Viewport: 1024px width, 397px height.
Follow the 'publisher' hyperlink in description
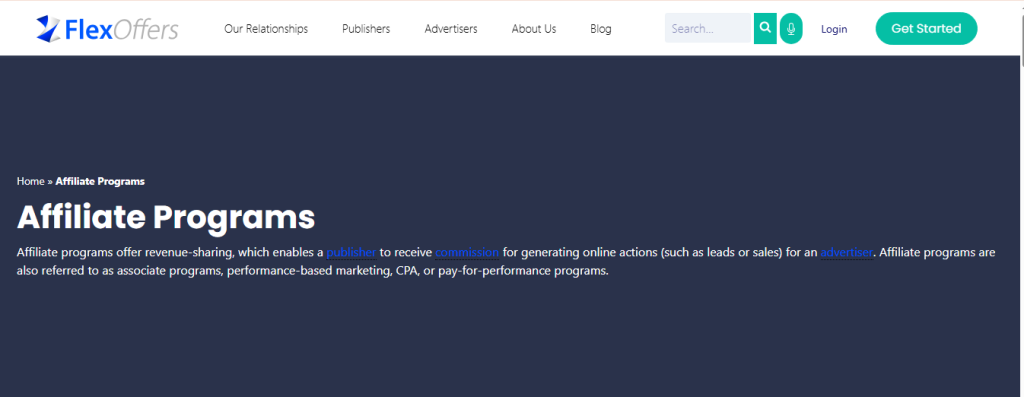(351, 253)
